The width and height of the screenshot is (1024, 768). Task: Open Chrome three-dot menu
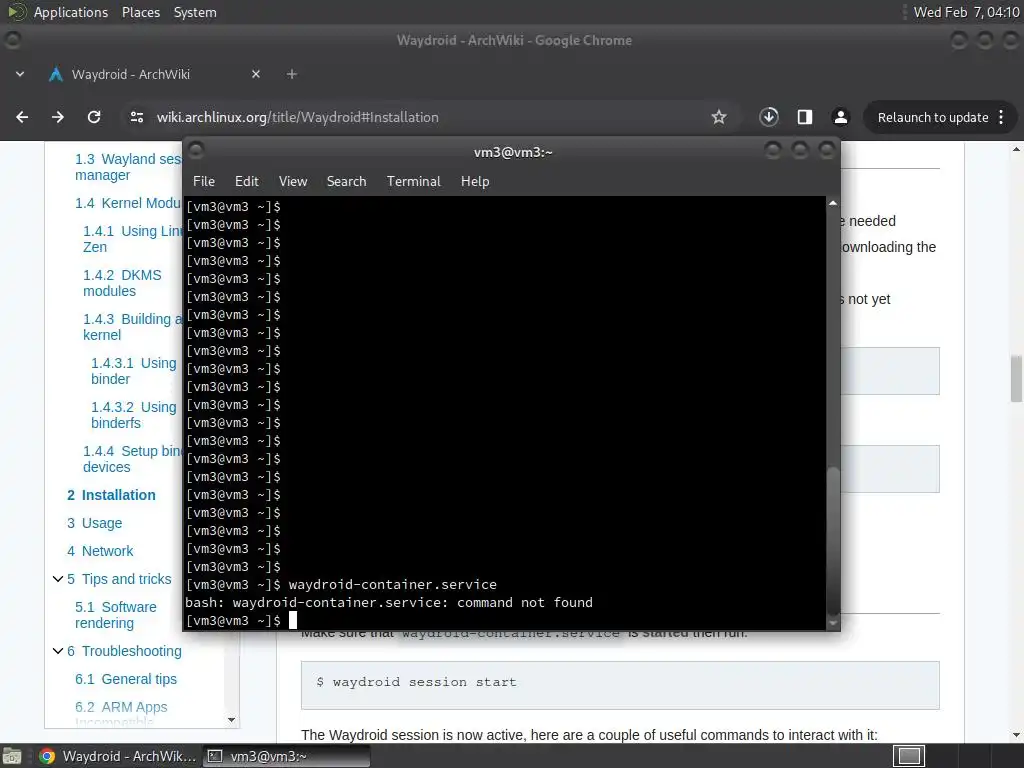click(x=1001, y=117)
